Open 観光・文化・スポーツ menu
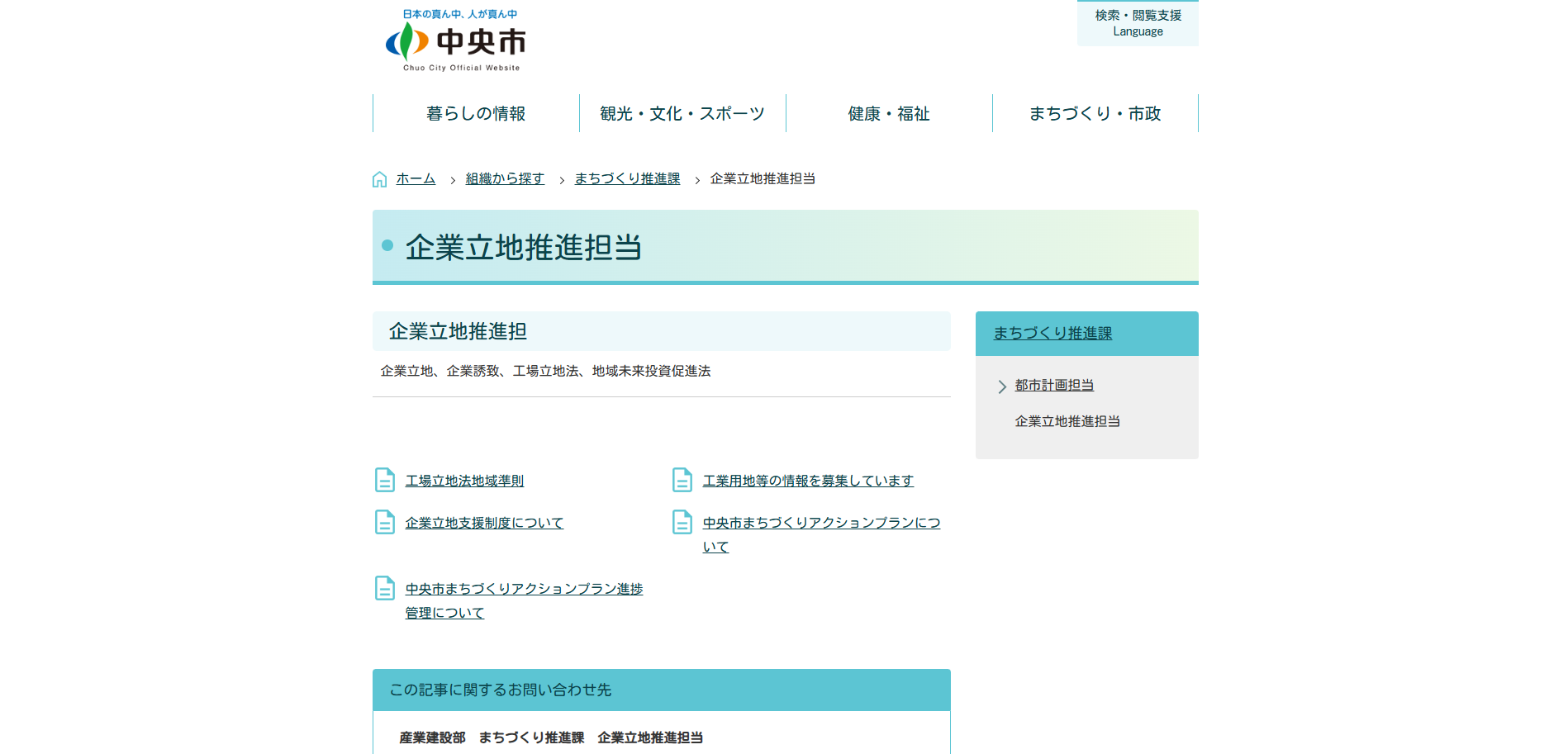Viewport: 1568px width, 754px height. [x=682, y=113]
